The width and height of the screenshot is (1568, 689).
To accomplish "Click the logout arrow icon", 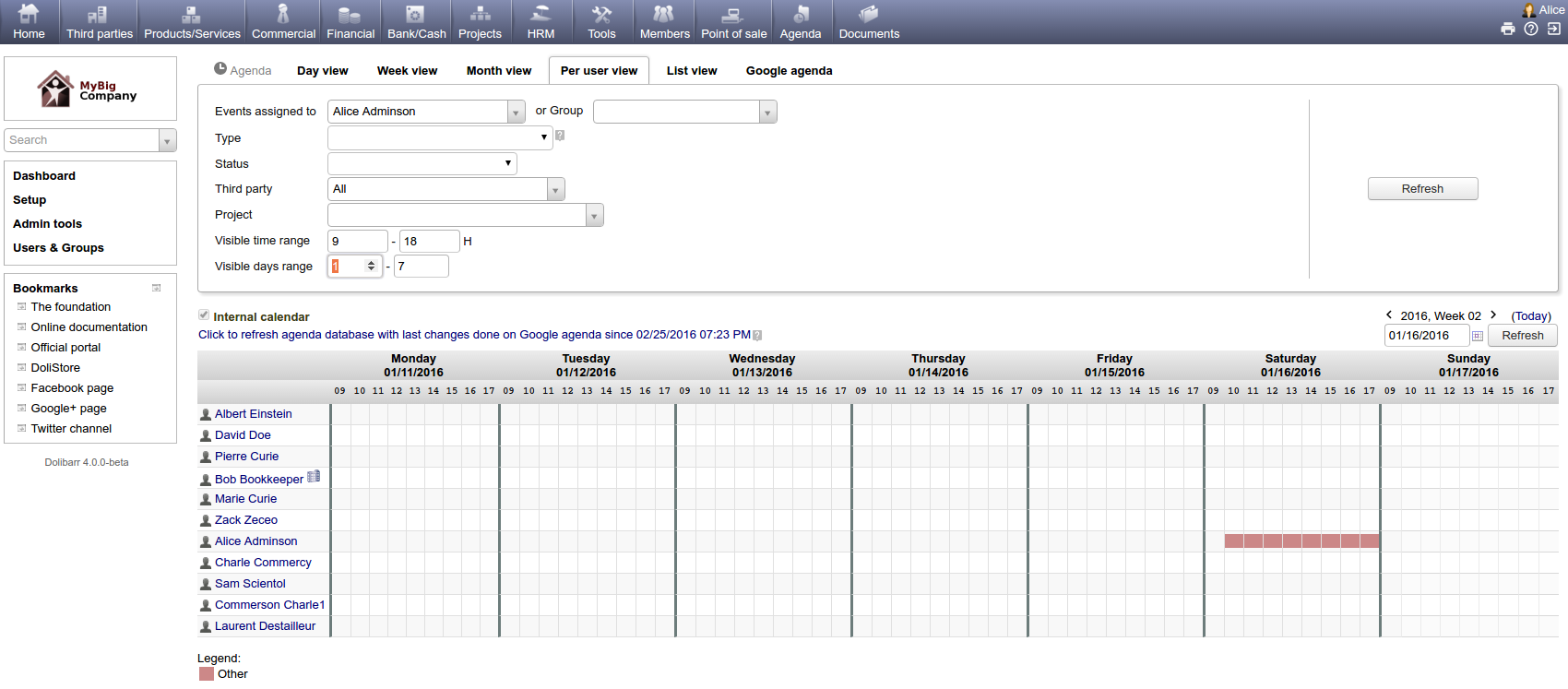I will (x=1554, y=29).
